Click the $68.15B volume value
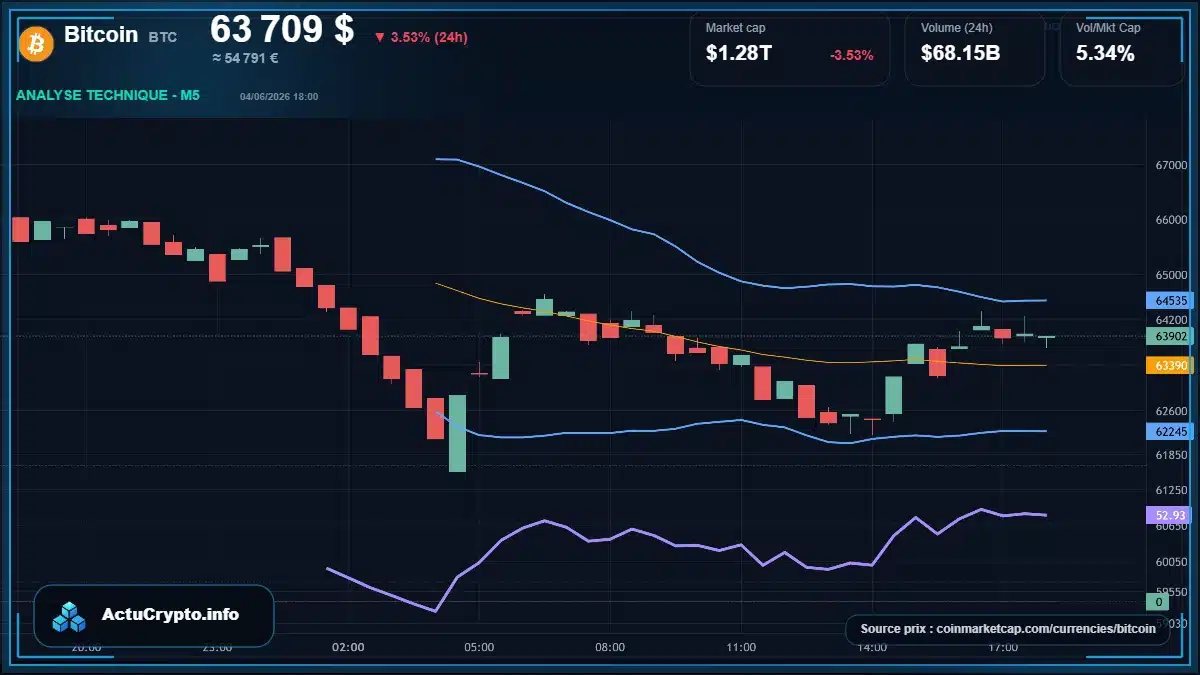The height and width of the screenshot is (675, 1200). 961,54
